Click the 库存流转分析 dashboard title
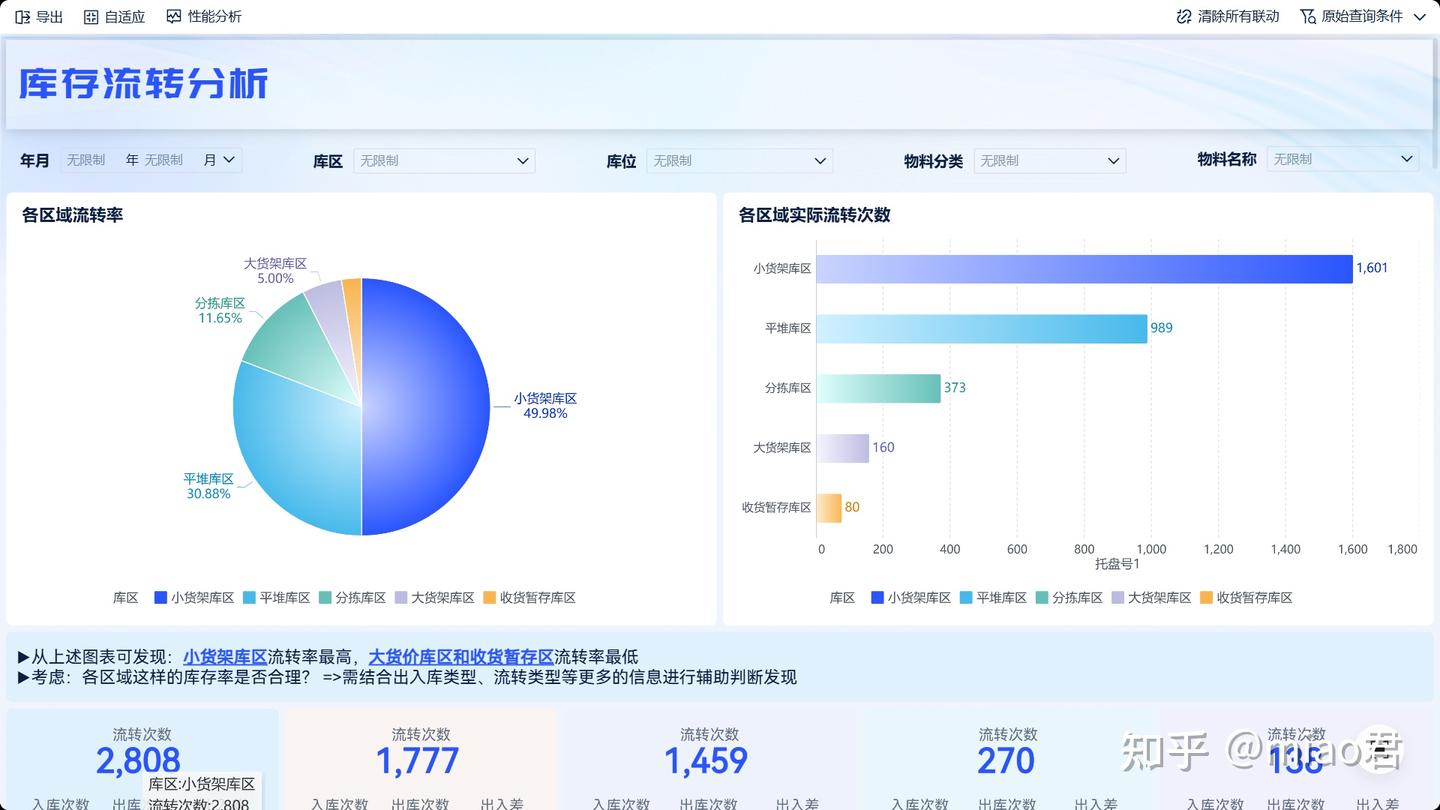The height and width of the screenshot is (810, 1440). 144,83
